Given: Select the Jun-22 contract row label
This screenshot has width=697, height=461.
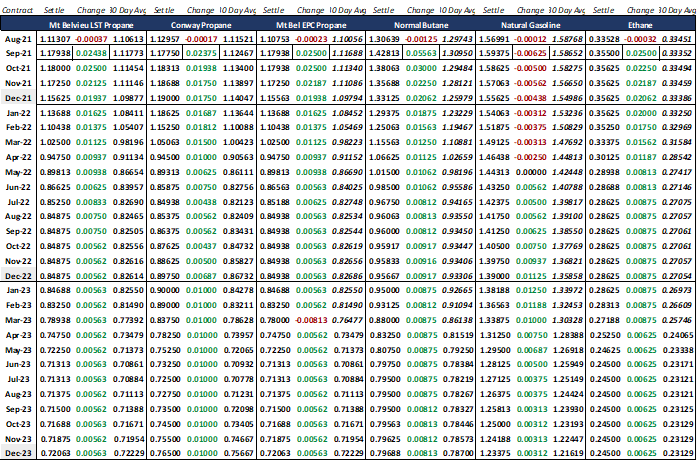Looking at the screenshot, I should tap(19, 187).
